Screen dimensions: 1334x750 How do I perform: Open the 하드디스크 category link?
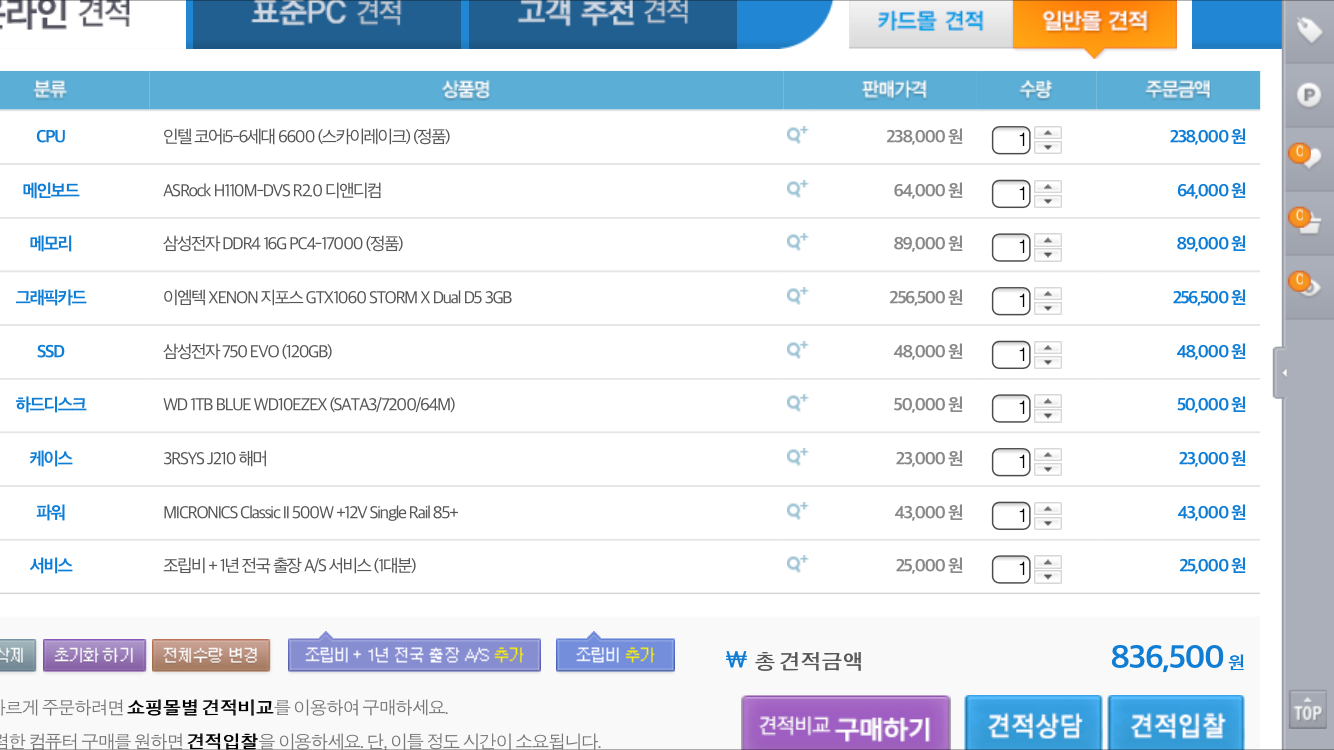coord(51,405)
